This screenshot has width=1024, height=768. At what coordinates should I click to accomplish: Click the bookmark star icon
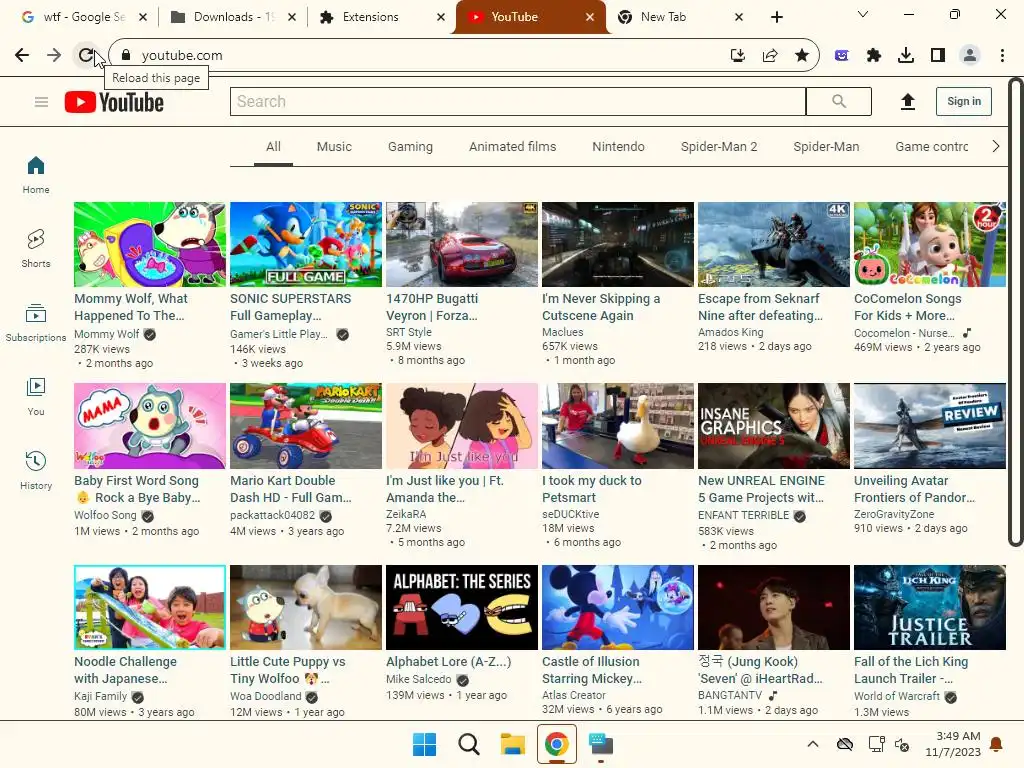802,56
